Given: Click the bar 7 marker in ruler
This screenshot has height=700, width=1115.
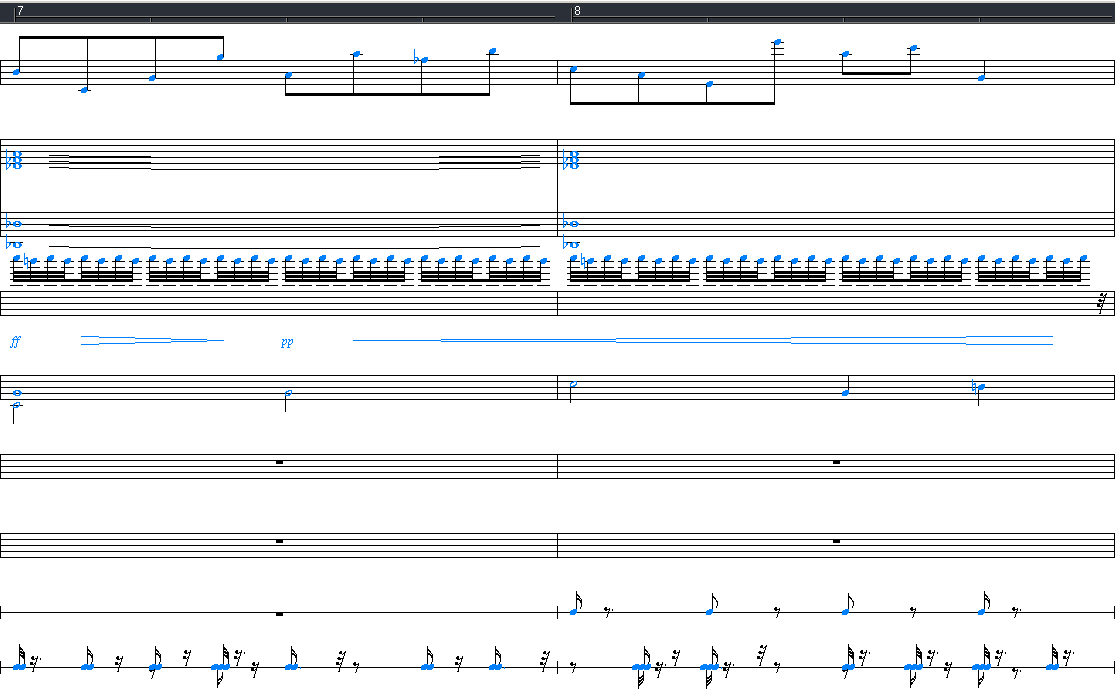Looking at the screenshot, I should (20, 11).
